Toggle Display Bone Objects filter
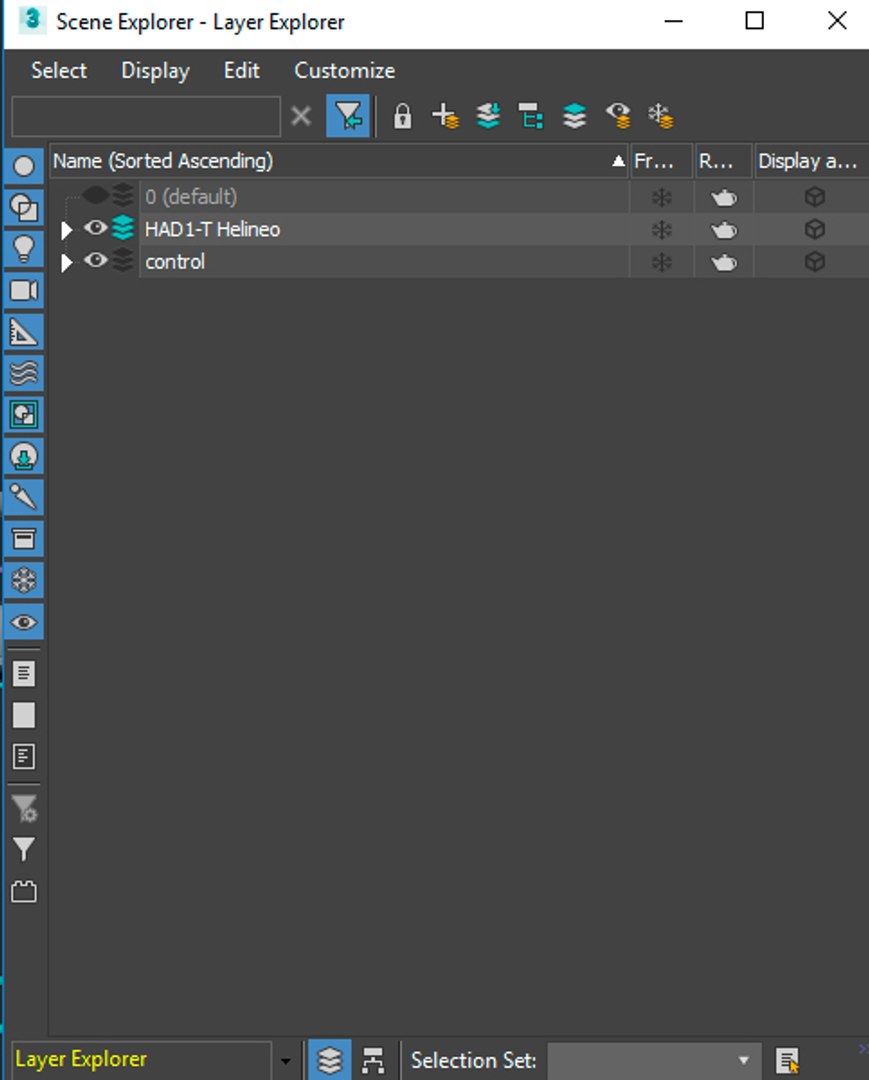Viewport: 869px width, 1080px height. click(24, 497)
